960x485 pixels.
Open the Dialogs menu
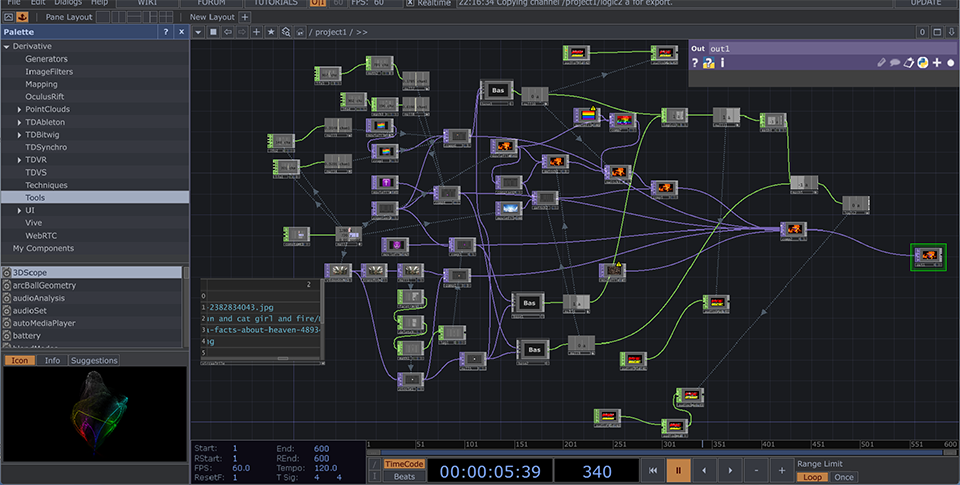pyautogui.click(x=68, y=3)
